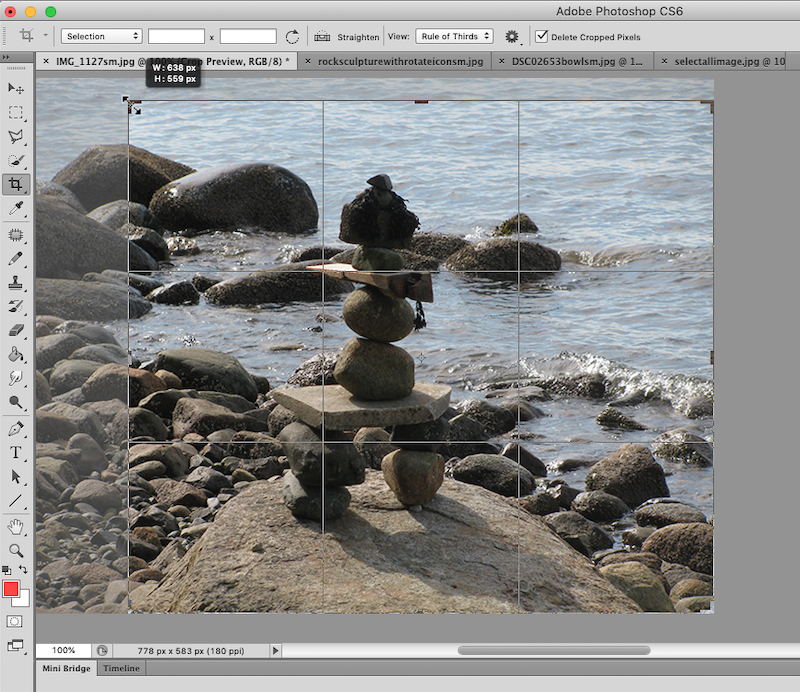Close the IMG_1127sm.jpg tab
The image size is (800, 692).
(46, 61)
